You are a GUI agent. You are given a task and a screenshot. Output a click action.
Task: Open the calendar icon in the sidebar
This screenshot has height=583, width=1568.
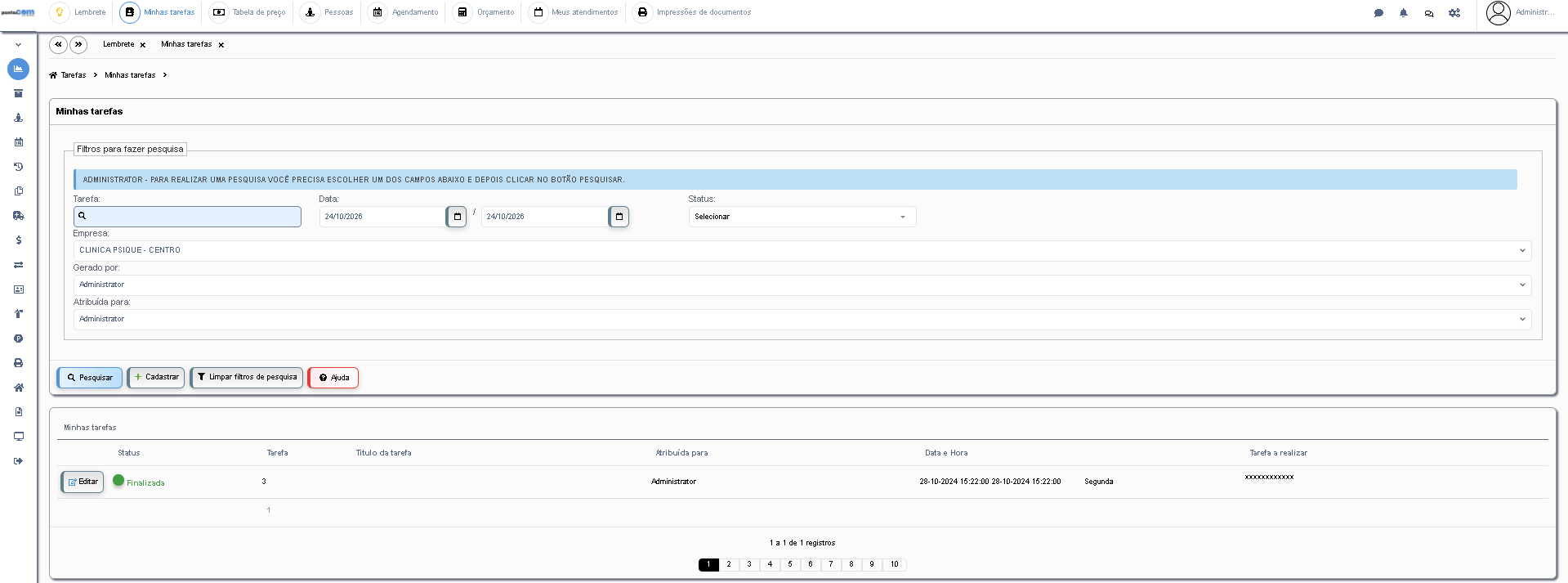tap(18, 142)
